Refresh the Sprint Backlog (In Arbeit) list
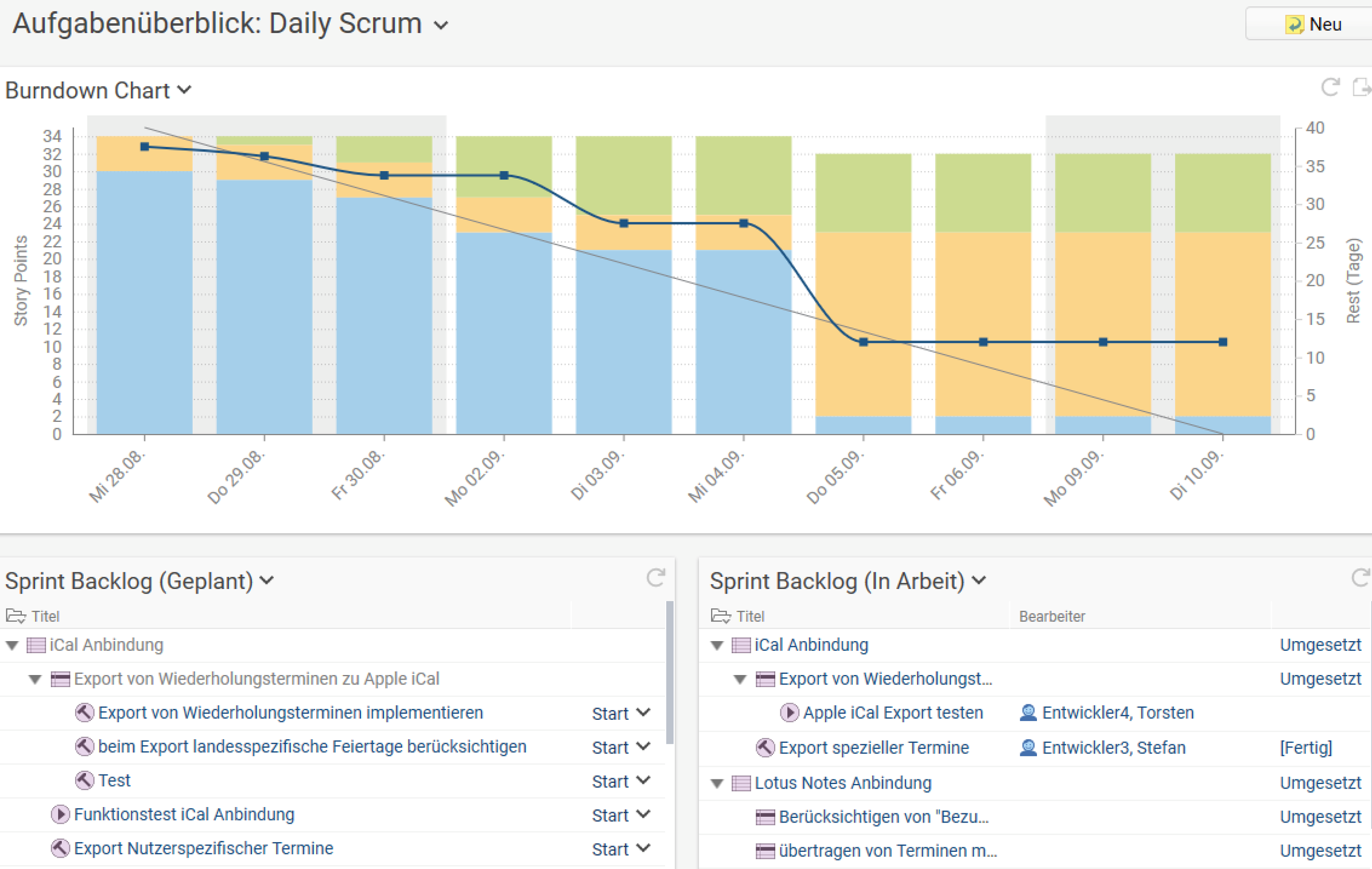Image resolution: width=1372 pixels, height=869 pixels. pyautogui.click(x=1360, y=578)
